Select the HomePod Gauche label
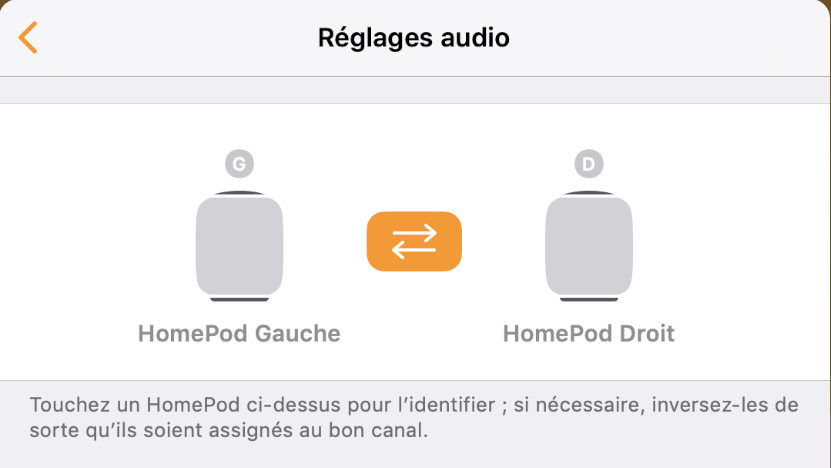The width and height of the screenshot is (831, 468). click(239, 333)
